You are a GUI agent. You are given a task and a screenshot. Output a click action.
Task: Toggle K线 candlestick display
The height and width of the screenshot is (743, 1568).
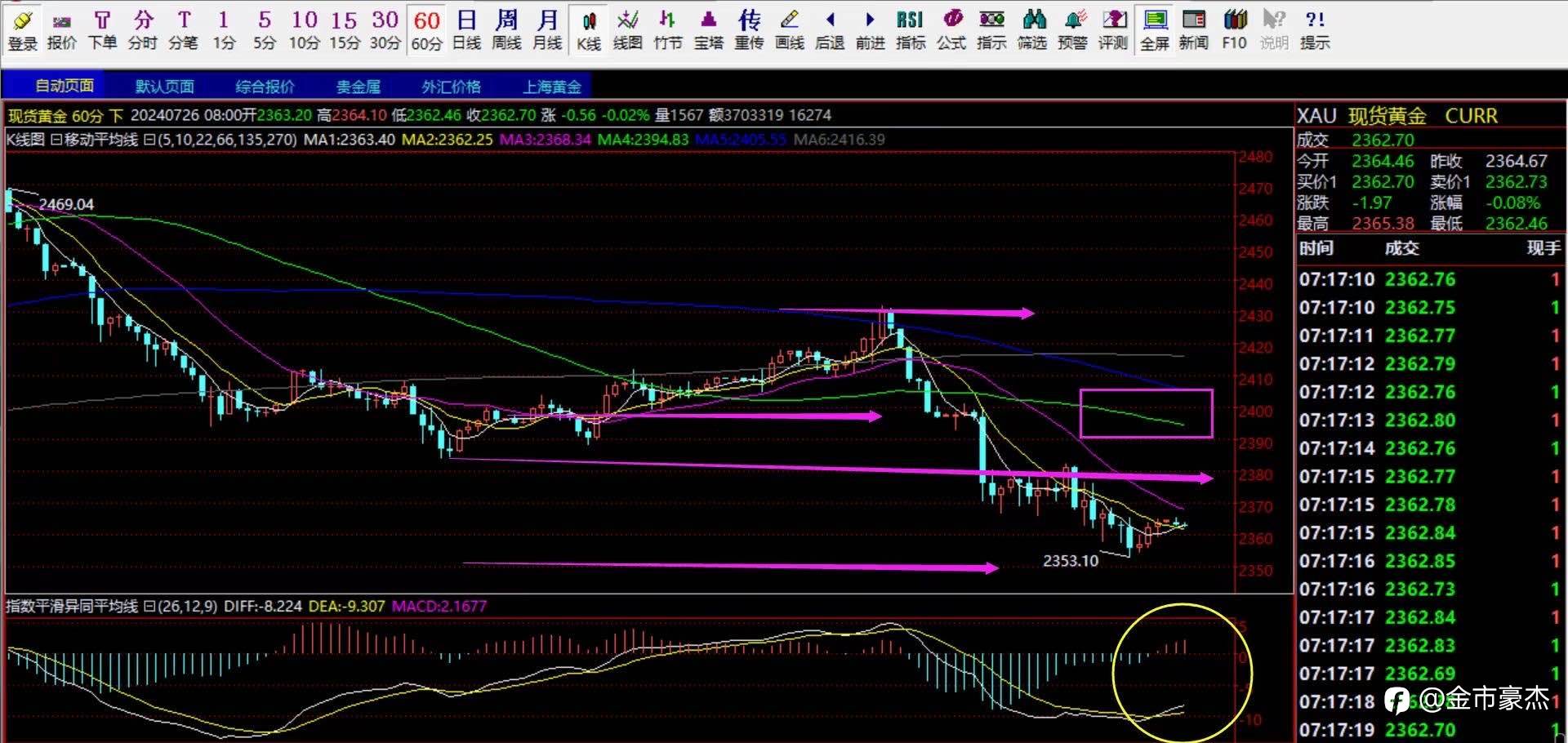click(x=588, y=30)
